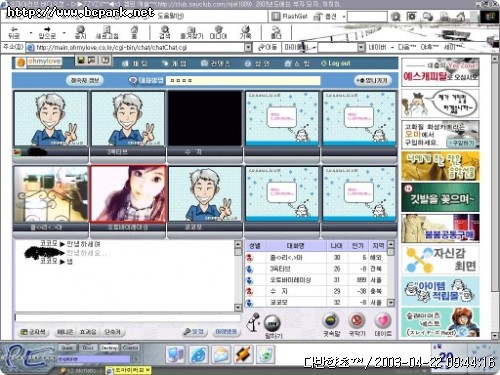Click the 네이버 link in links bar
Screen dimensions: 500x375
click(x=377, y=47)
